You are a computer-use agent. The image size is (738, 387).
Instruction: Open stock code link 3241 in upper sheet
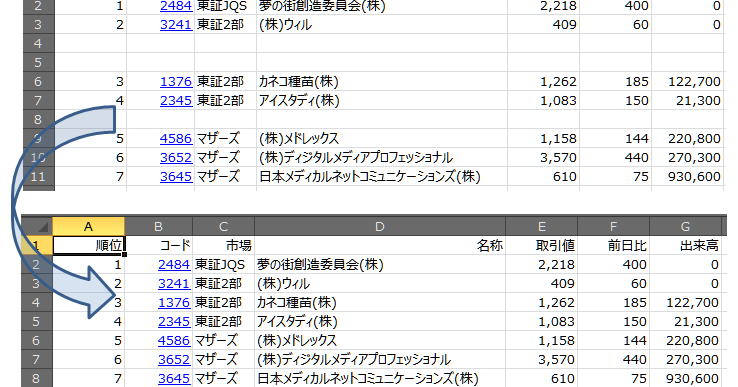click(176, 24)
